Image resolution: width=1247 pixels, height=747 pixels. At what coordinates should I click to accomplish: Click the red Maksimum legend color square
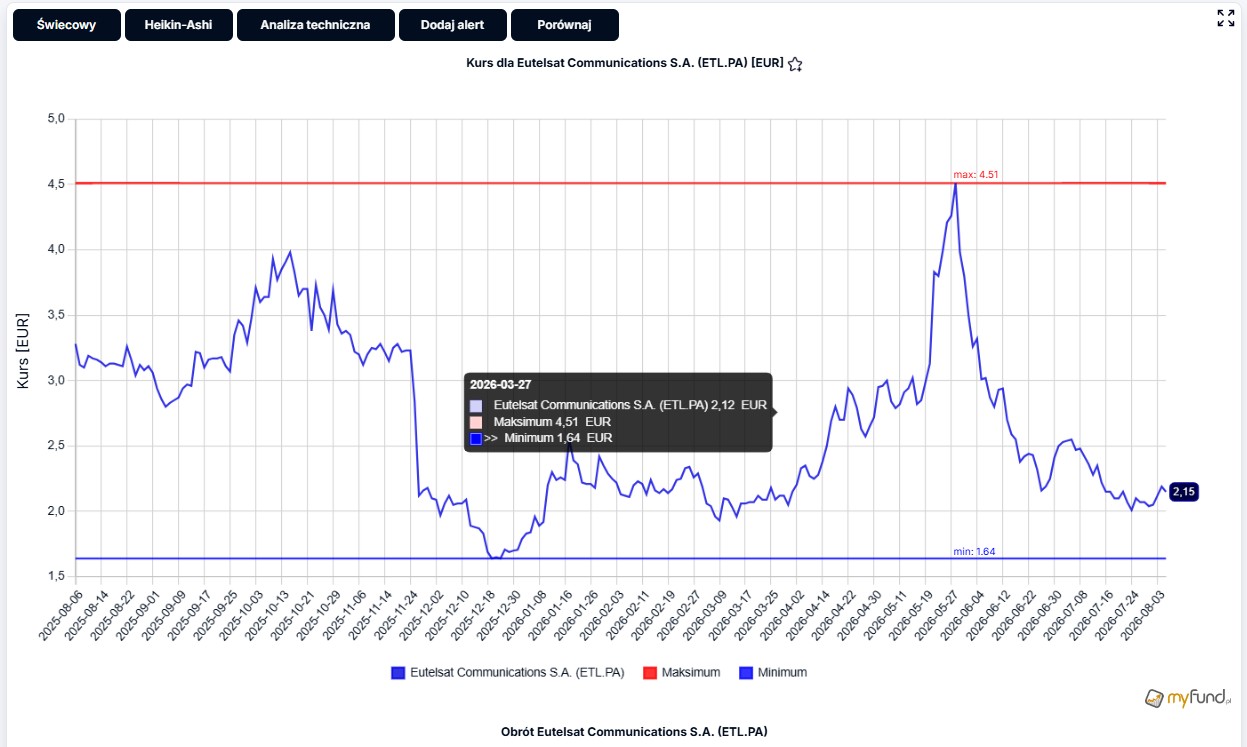click(x=648, y=673)
